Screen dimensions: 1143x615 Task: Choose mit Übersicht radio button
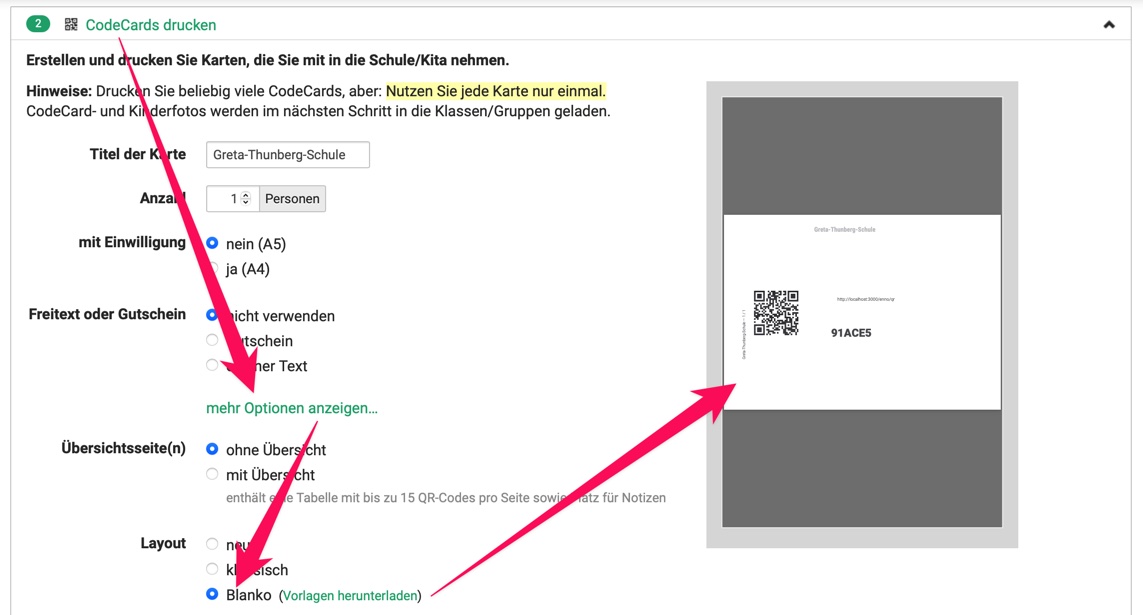tap(212, 474)
